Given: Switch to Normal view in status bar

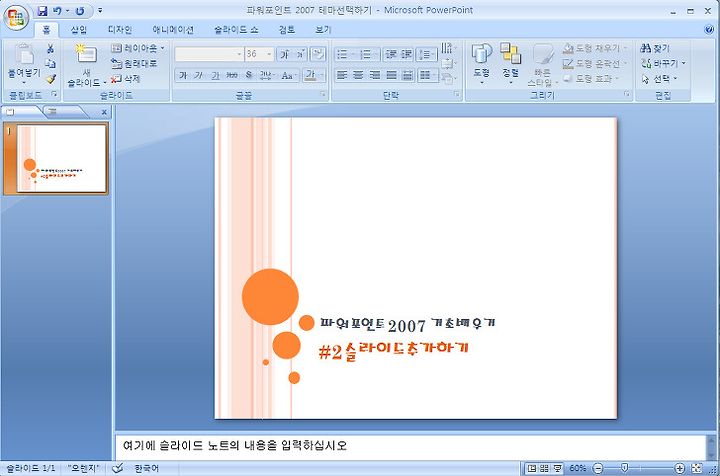Looking at the screenshot, I should [532, 468].
